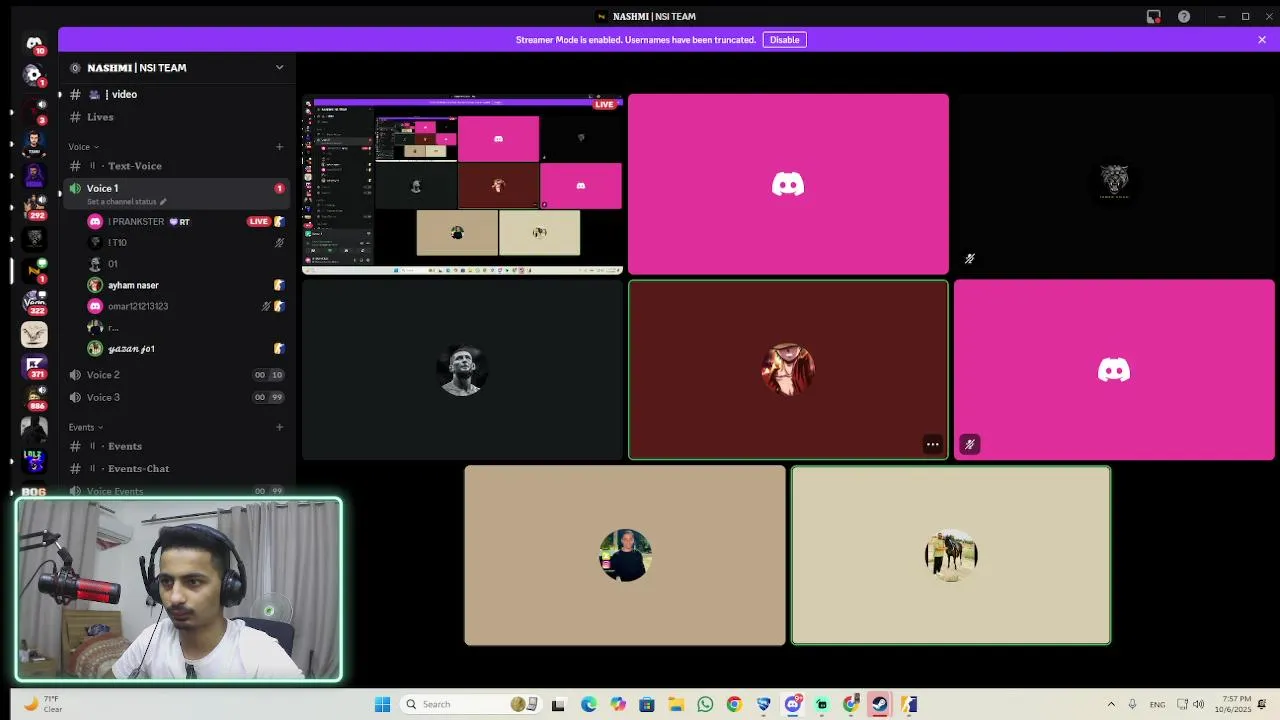Select the dark red avatar video tile

tap(788, 370)
